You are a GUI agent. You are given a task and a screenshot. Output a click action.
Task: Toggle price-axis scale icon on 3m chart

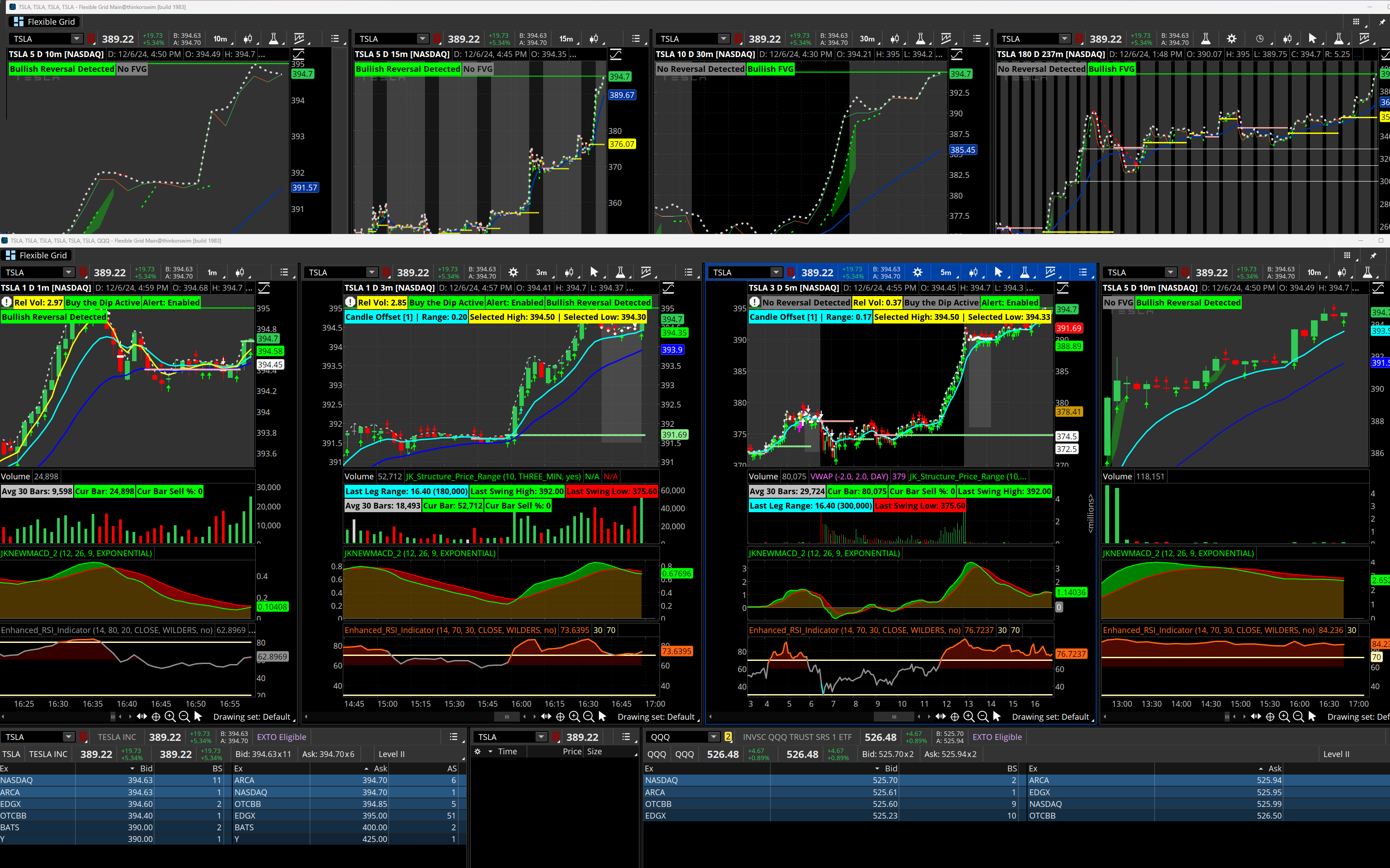[668, 288]
